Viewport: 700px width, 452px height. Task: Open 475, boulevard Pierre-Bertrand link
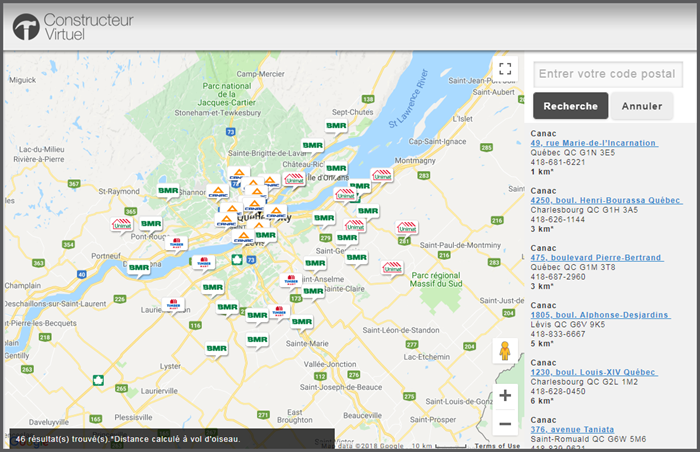(597, 257)
